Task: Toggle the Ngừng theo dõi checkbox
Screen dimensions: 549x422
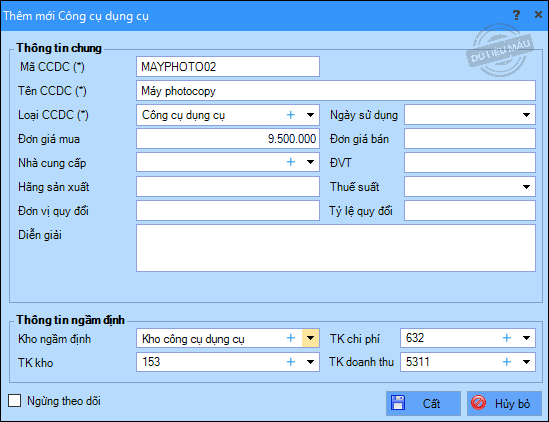Action: (14, 400)
